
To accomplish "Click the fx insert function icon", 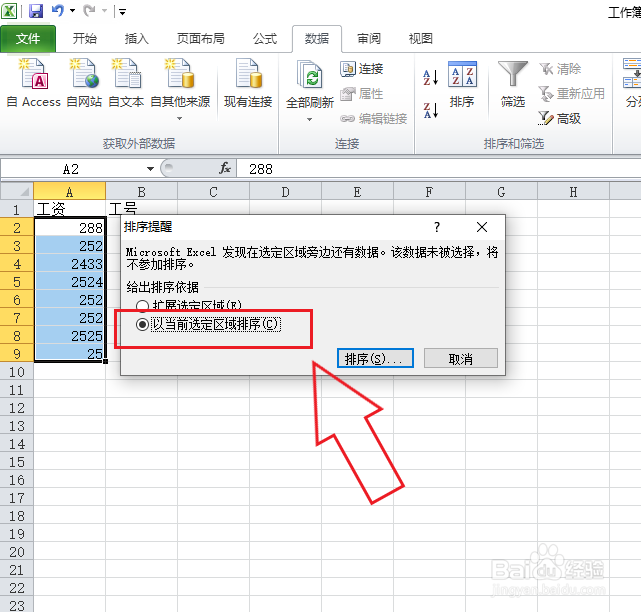I will click(225, 168).
